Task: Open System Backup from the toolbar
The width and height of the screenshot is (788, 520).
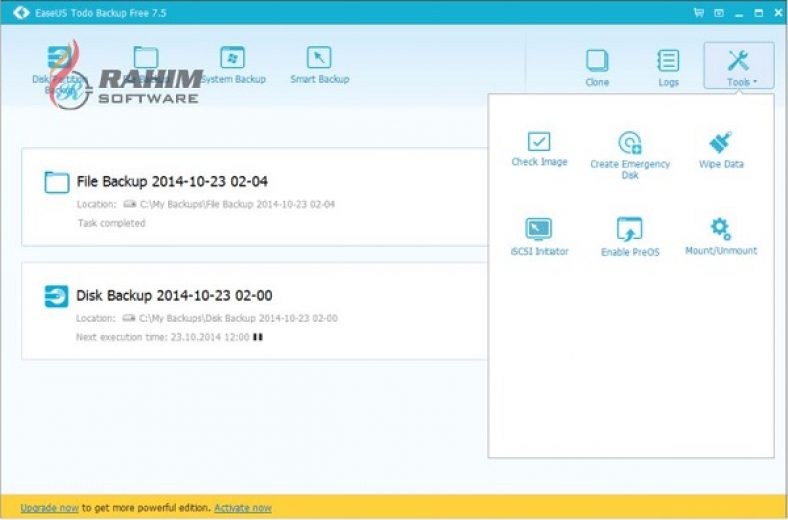Action: (x=233, y=65)
